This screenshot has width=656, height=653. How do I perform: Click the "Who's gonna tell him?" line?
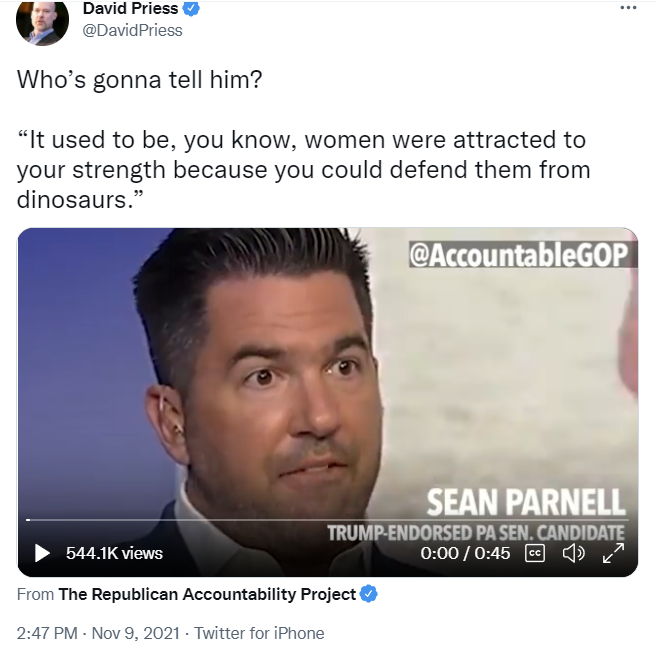[139, 81]
